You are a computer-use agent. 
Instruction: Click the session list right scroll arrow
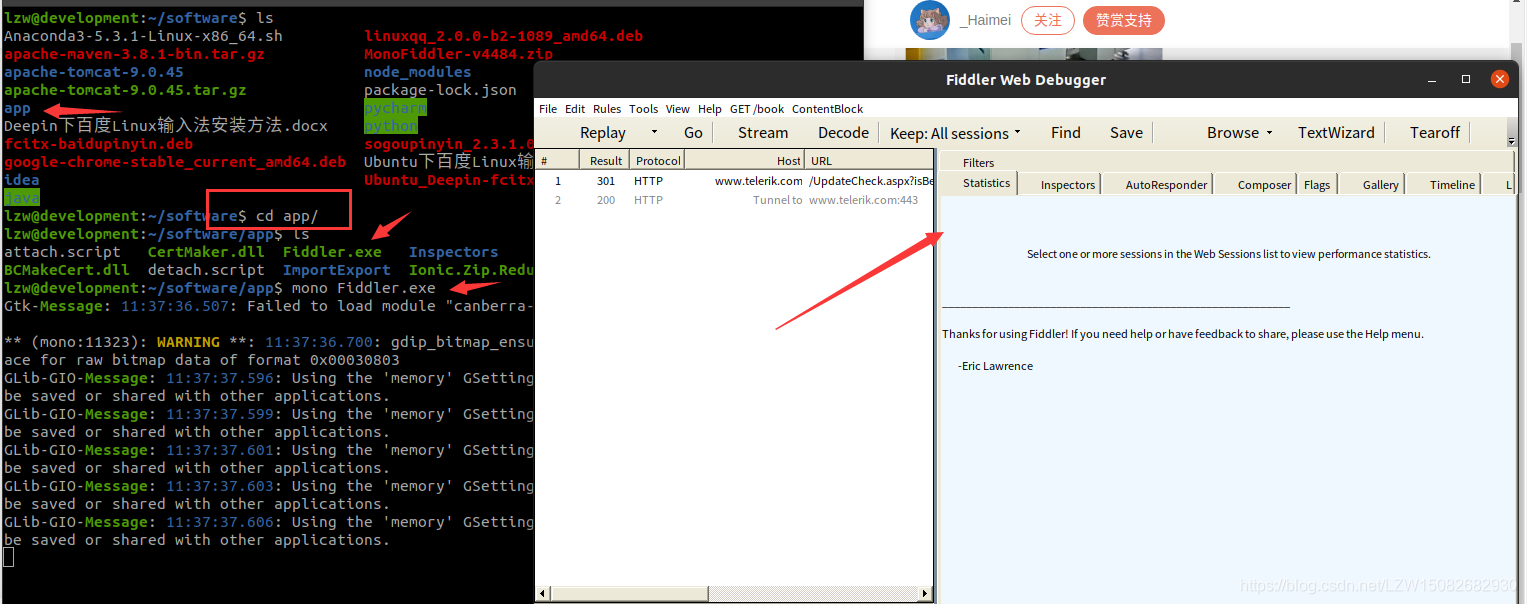(925, 594)
